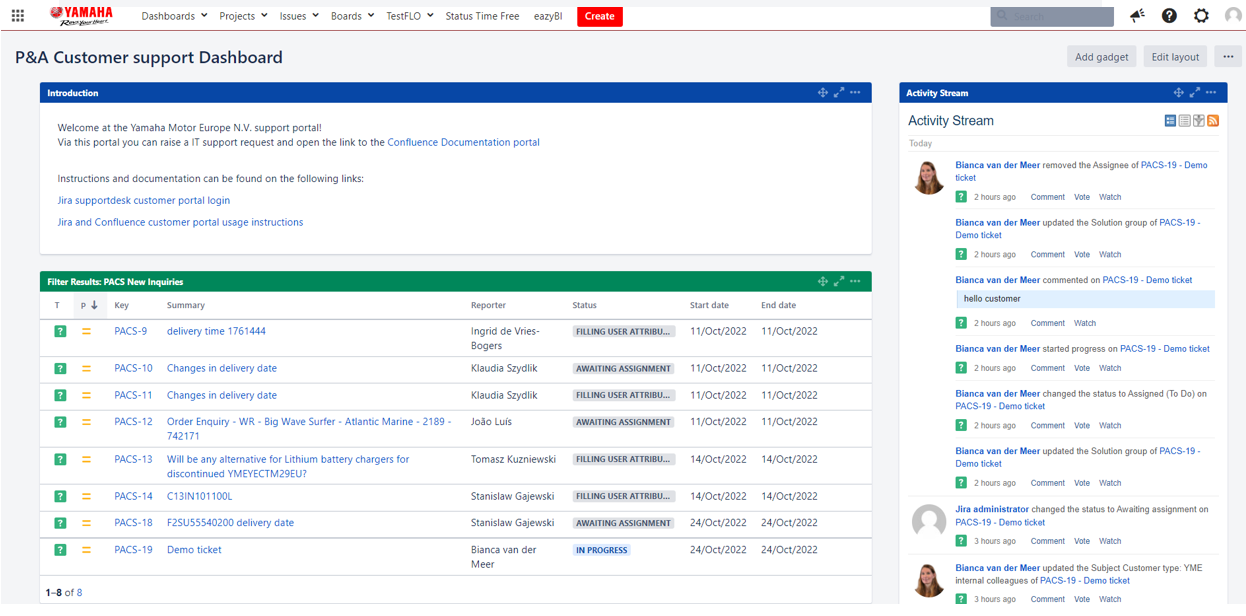
Task: Maximize the Activity Stream gadget
Action: click(x=1195, y=92)
